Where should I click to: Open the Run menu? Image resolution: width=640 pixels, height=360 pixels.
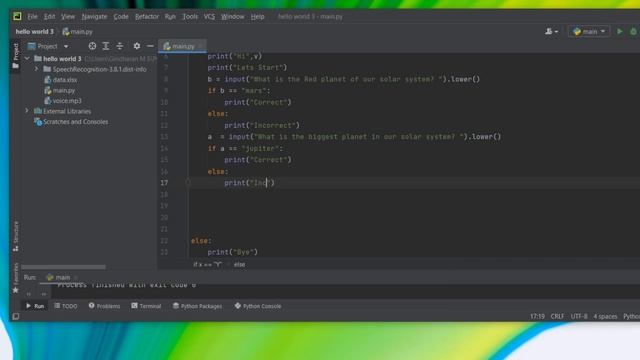(170, 17)
